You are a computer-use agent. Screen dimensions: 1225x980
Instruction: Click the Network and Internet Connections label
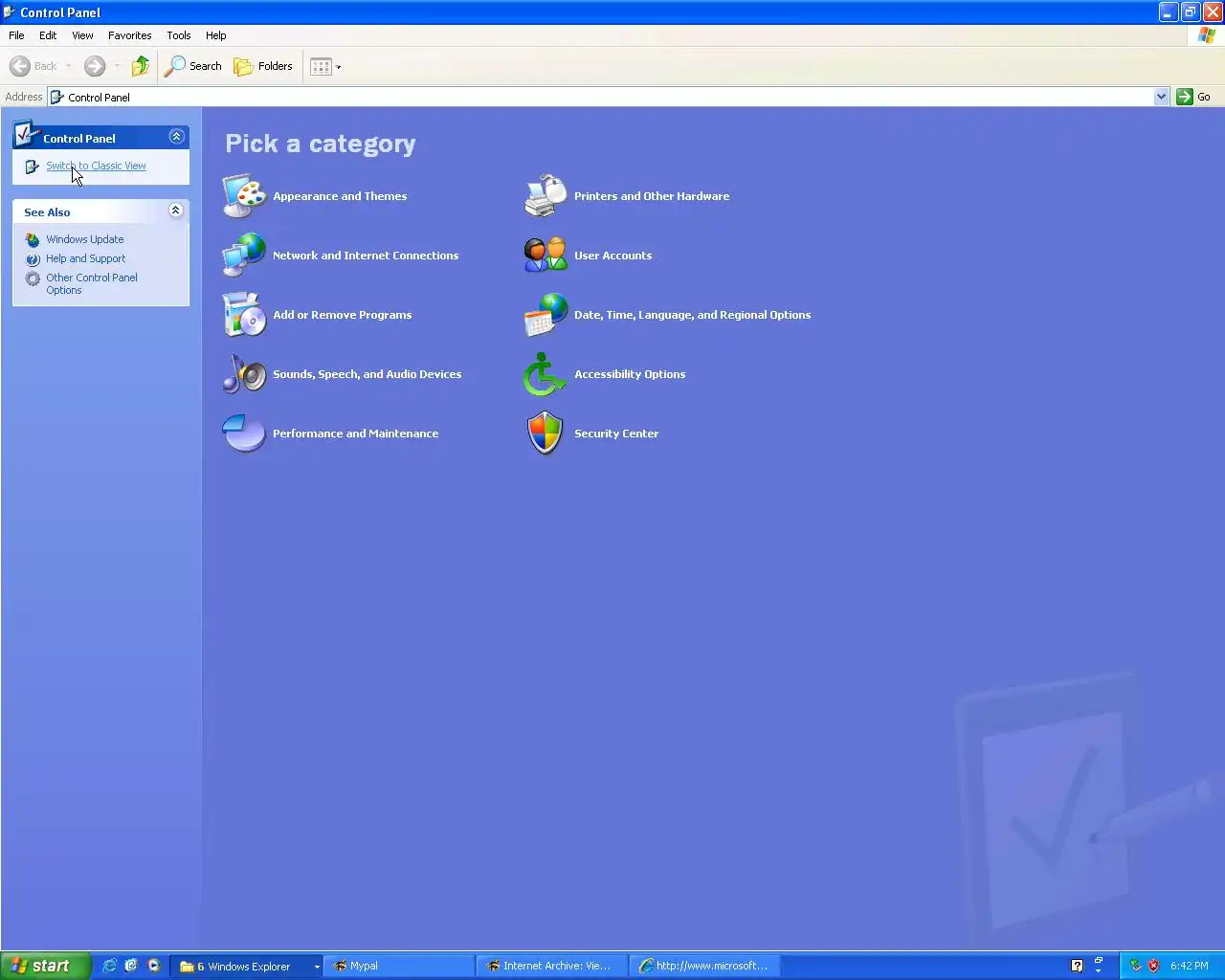coord(366,256)
